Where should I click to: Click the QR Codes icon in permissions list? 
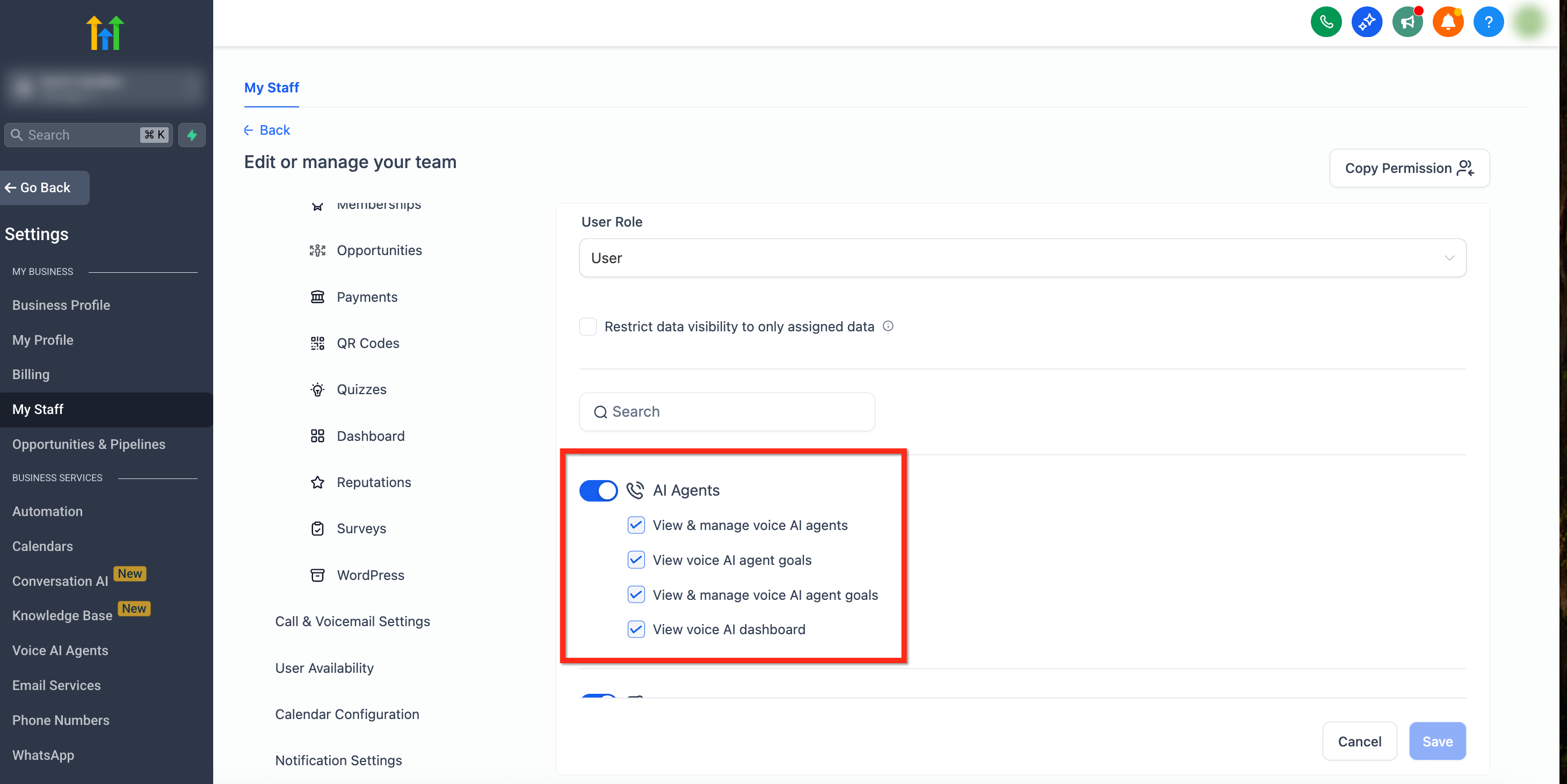pyautogui.click(x=317, y=343)
